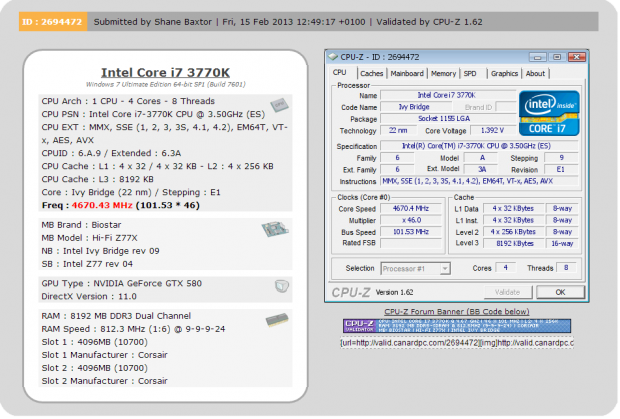The width and height of the screenshot is (620, 419).
Task: Open the Mainboard tab
Action: tap(407, 74)
